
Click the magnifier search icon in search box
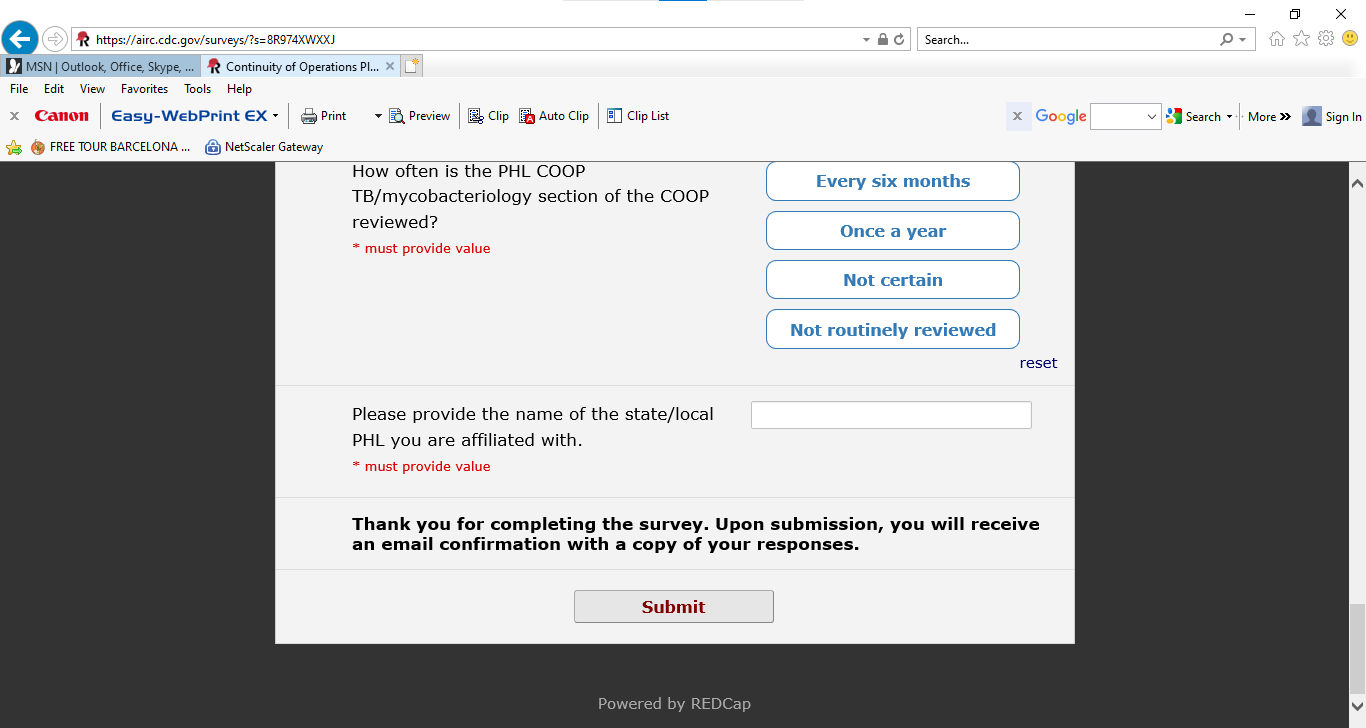(1227, 40)
